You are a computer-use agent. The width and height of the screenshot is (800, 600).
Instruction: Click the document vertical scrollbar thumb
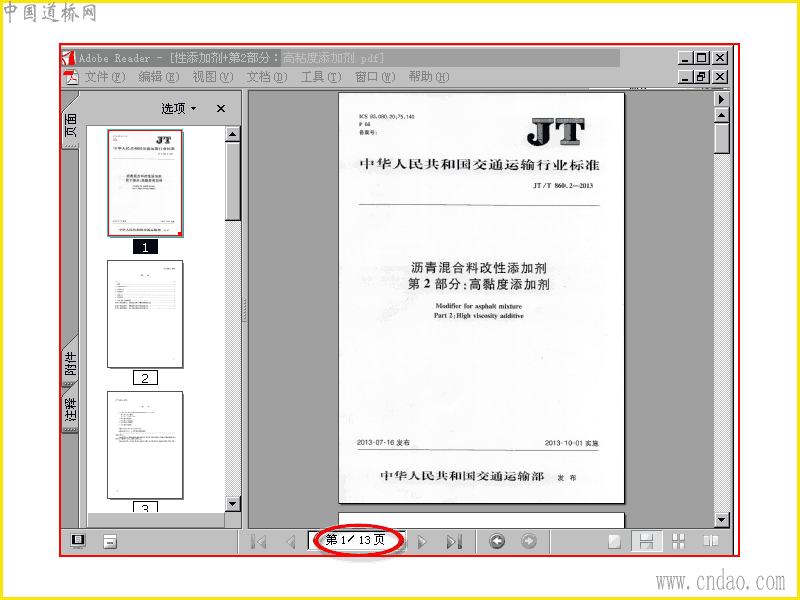pyautogui.click(x=721, y=138)
